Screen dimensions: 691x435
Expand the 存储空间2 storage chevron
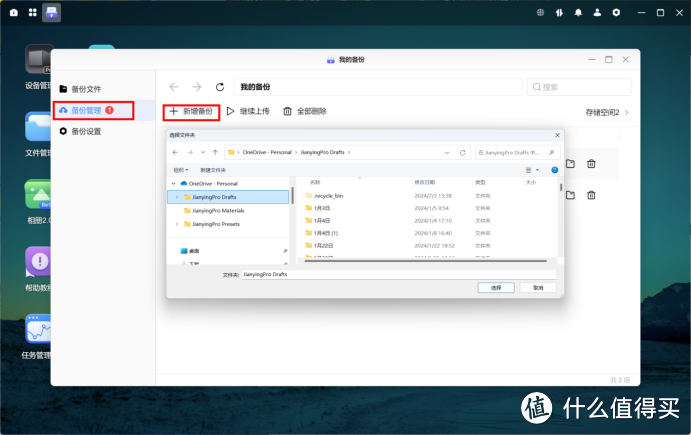pyautogui.click(x=627, y=112)
